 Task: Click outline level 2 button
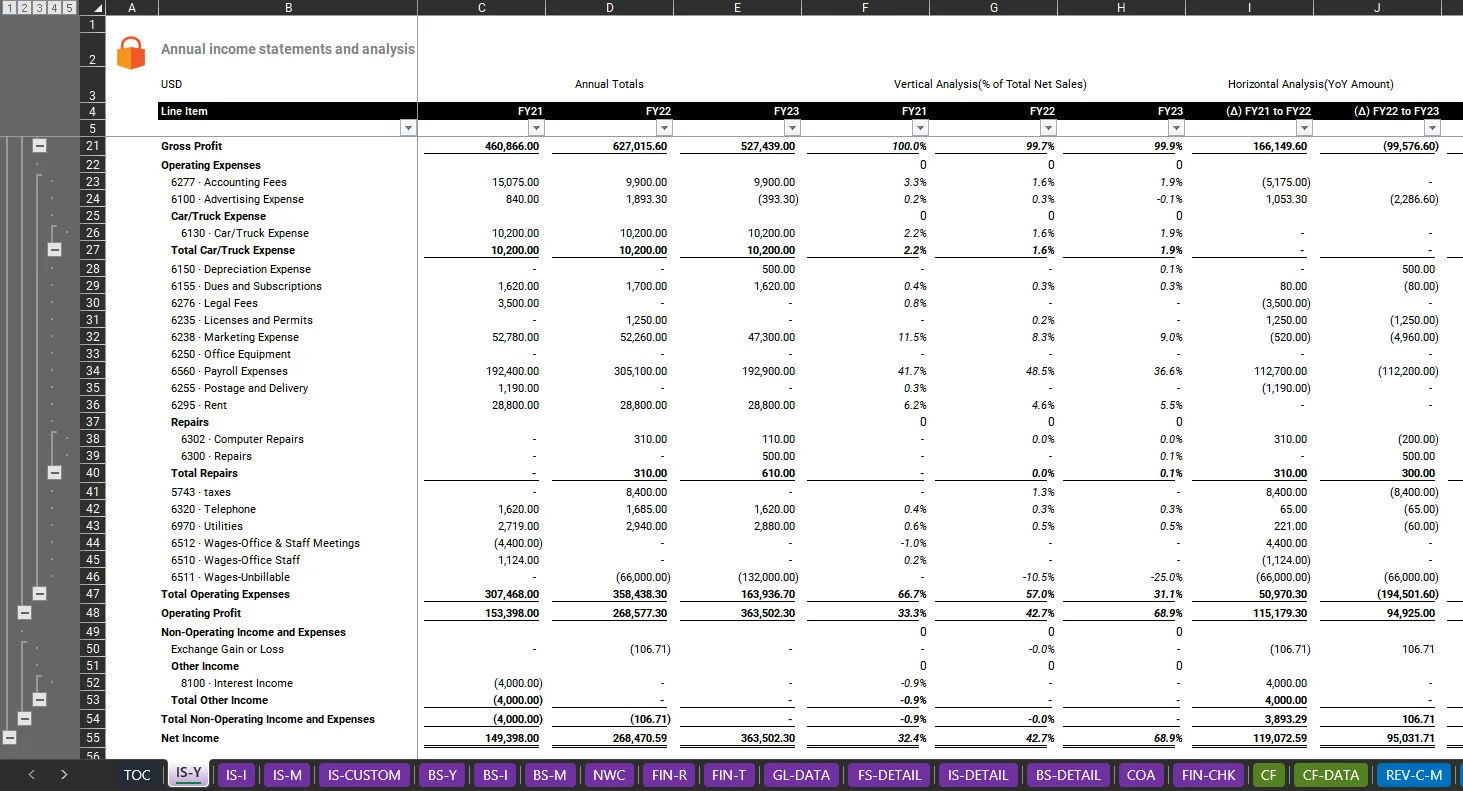24,7
